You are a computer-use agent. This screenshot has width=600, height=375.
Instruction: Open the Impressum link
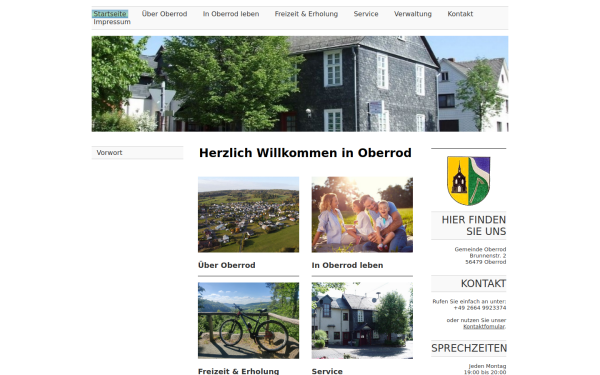(112, 22)
